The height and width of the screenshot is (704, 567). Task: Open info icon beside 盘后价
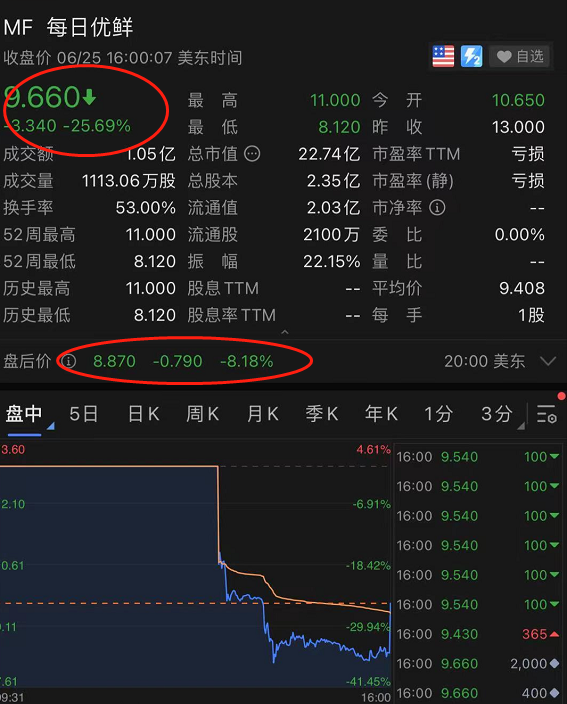tap(69, 361)
